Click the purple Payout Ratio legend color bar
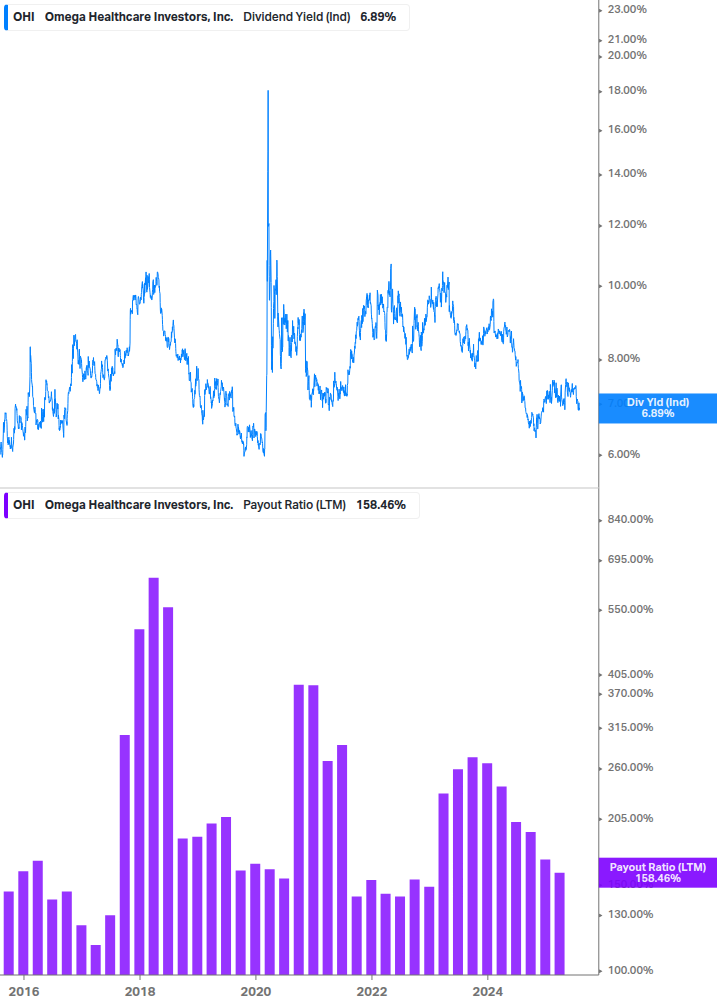Viewport: 717px width, 1005px height. tap(6, 505)
